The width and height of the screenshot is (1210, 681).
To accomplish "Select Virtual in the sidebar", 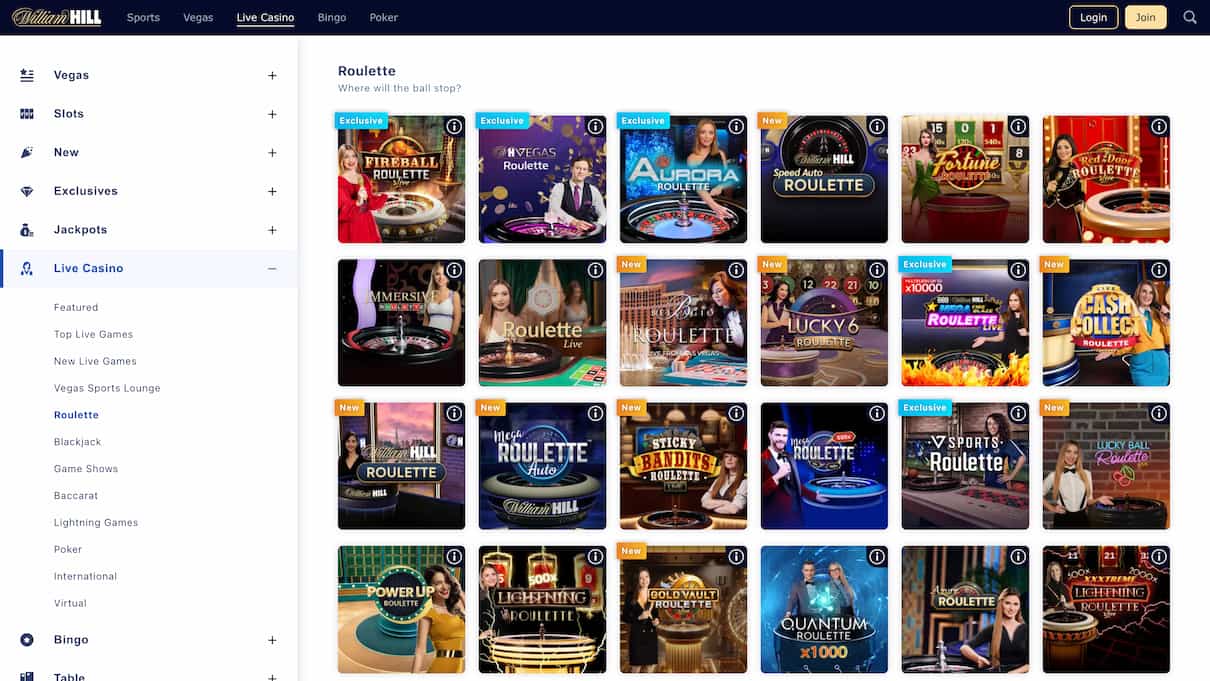I will click(x=70, y=604).
